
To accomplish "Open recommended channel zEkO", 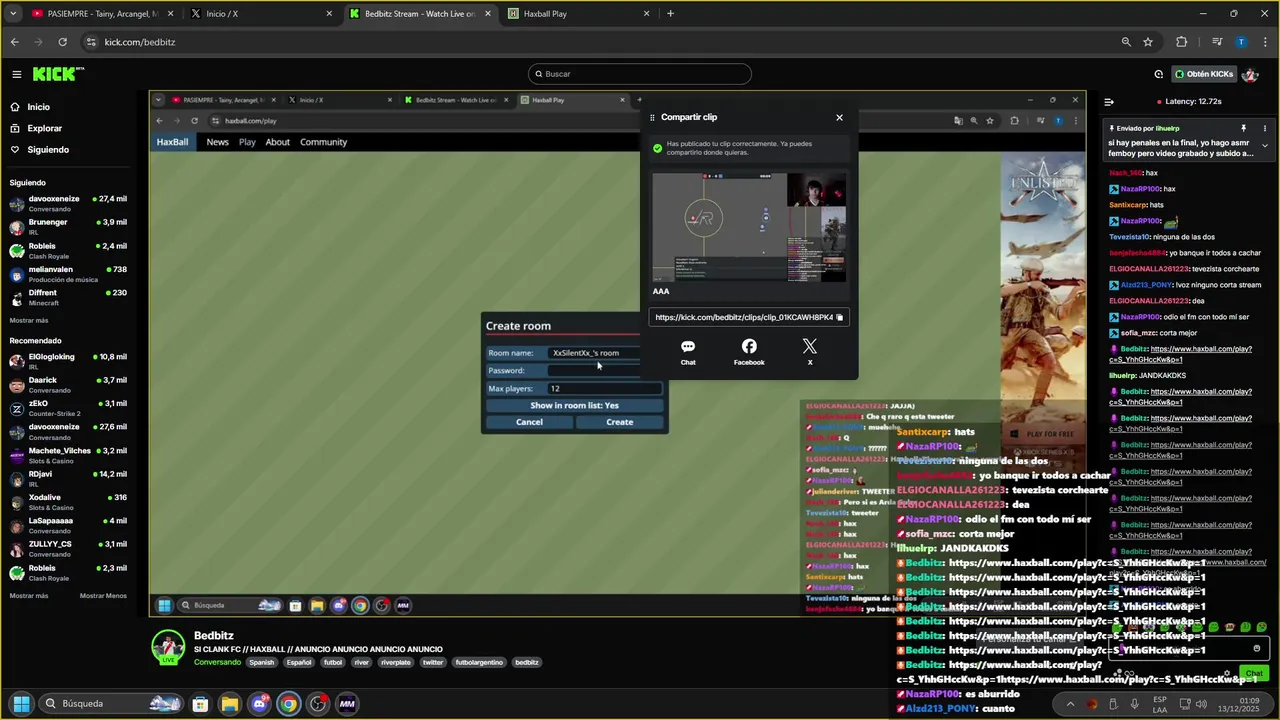I will (x=68, y=408).
